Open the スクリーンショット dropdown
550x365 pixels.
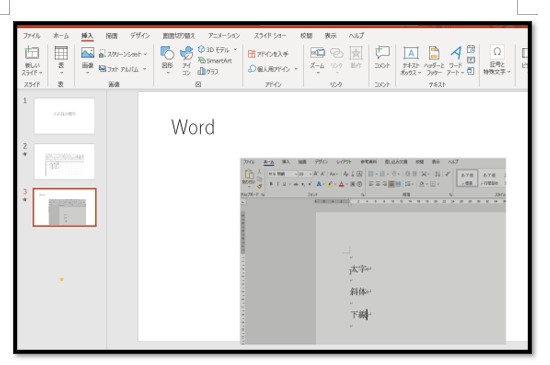[123, 54]
